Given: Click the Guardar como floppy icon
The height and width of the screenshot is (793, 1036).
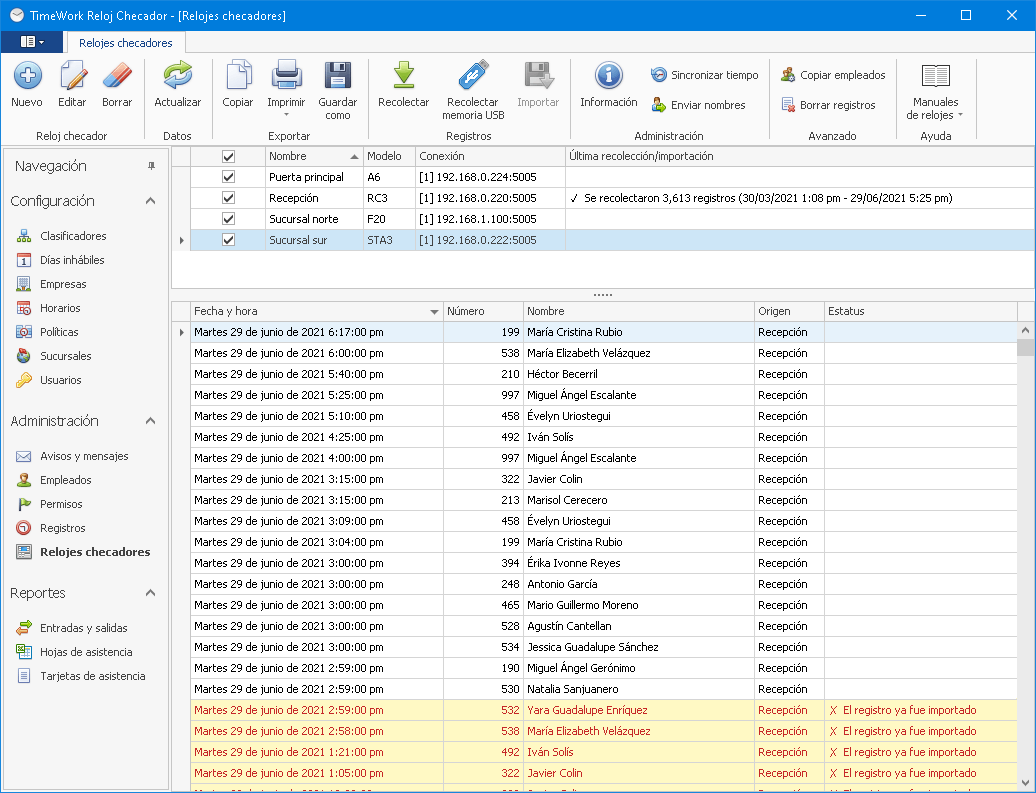Looking at the screenshot, I should point(338,76).
